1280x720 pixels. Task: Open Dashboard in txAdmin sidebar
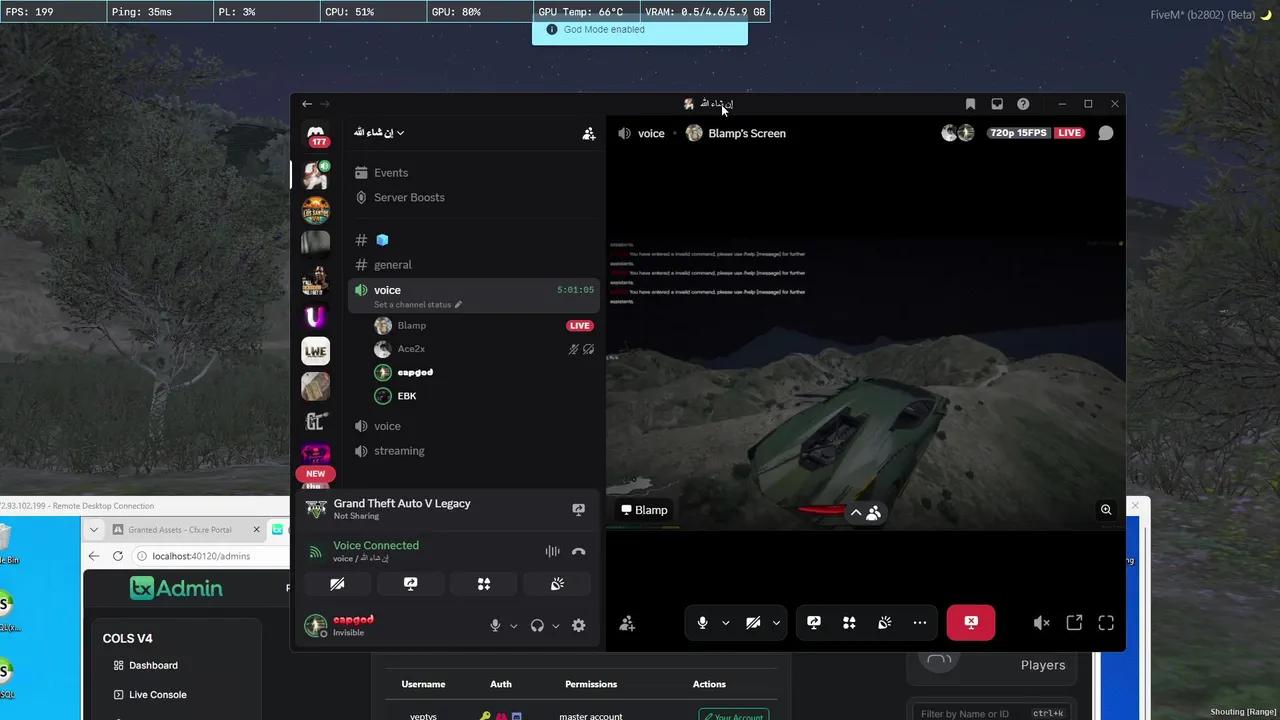153,665
